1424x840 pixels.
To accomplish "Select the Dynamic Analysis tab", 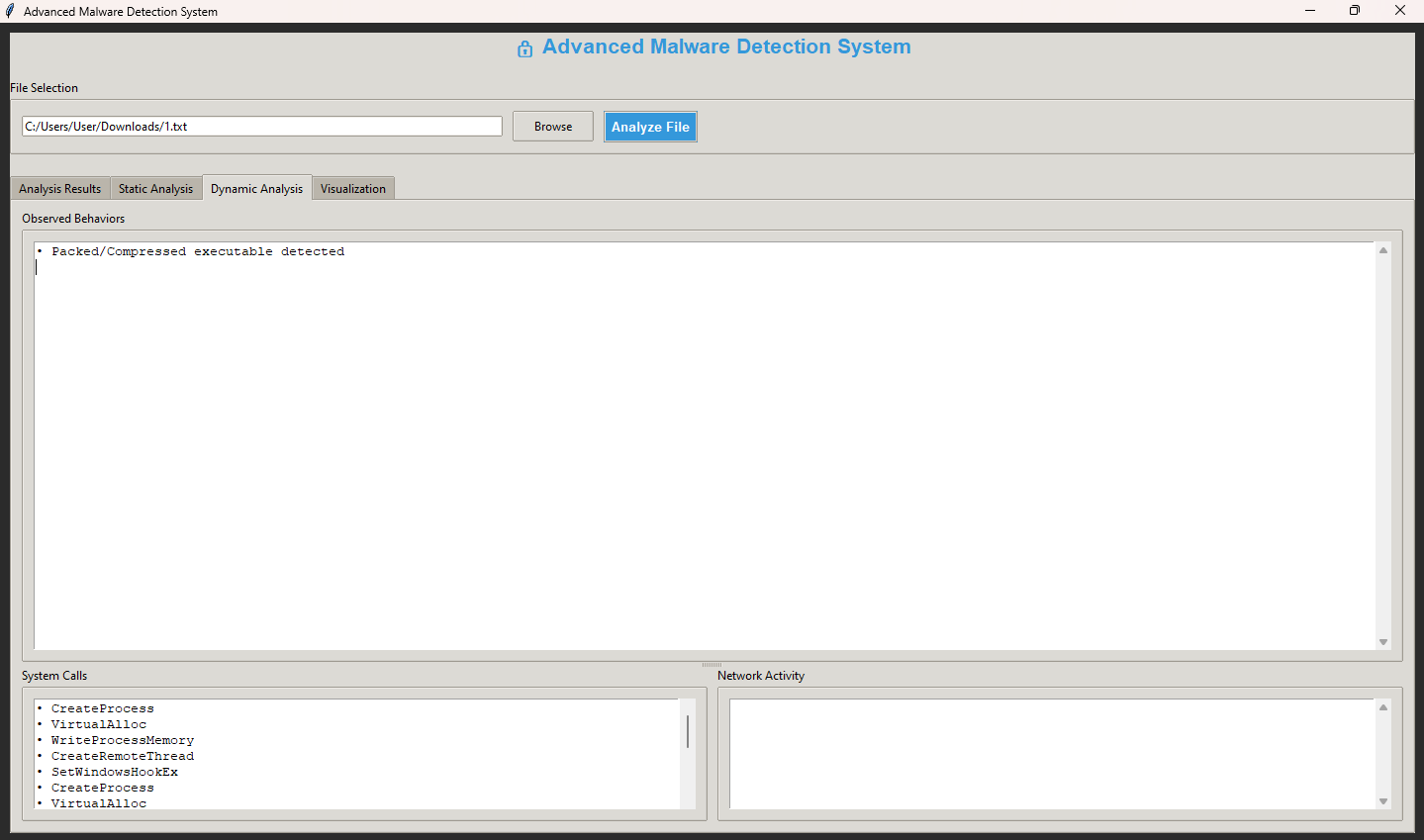I will click(256, 189).
